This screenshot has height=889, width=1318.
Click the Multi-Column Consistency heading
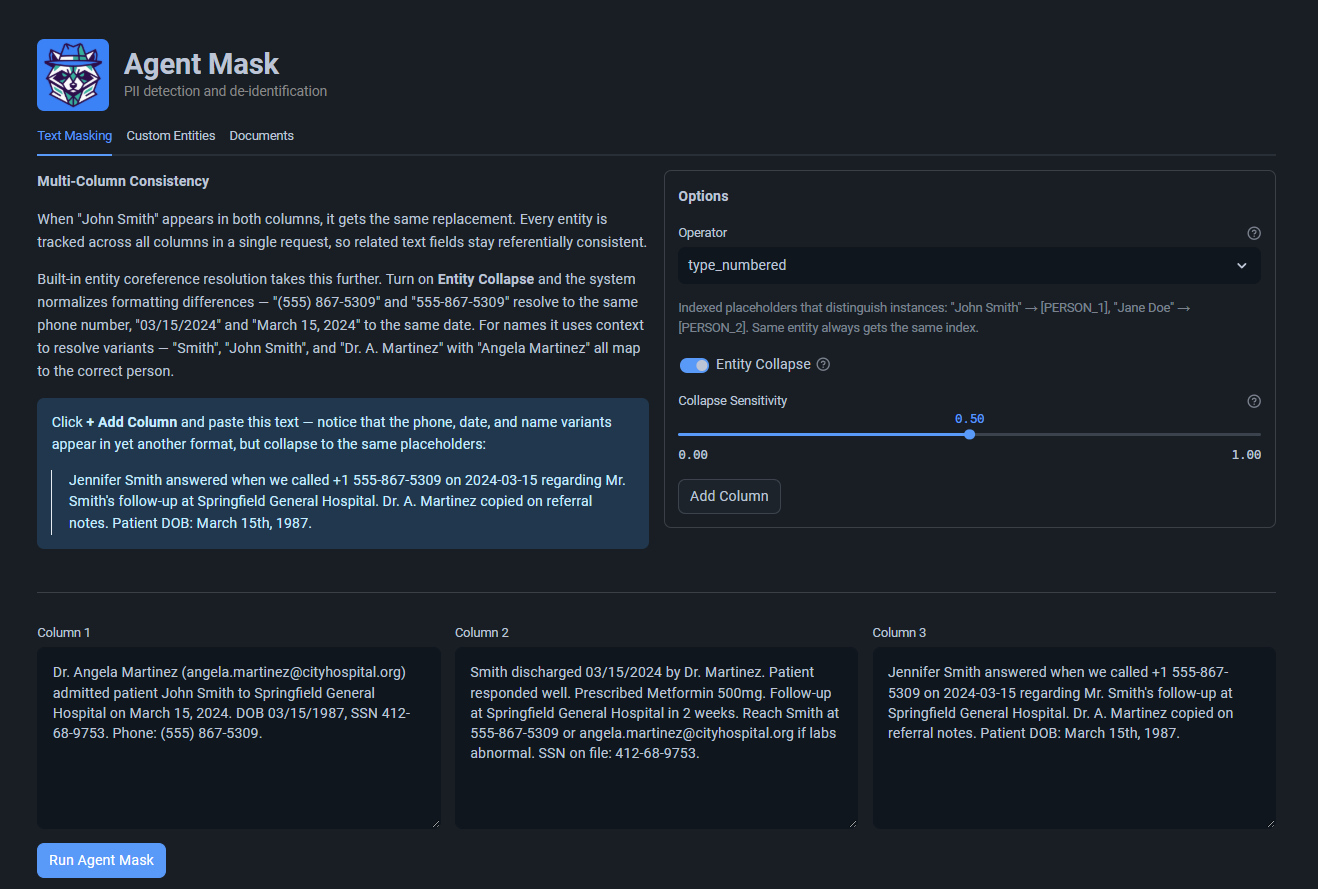point(123,181)
